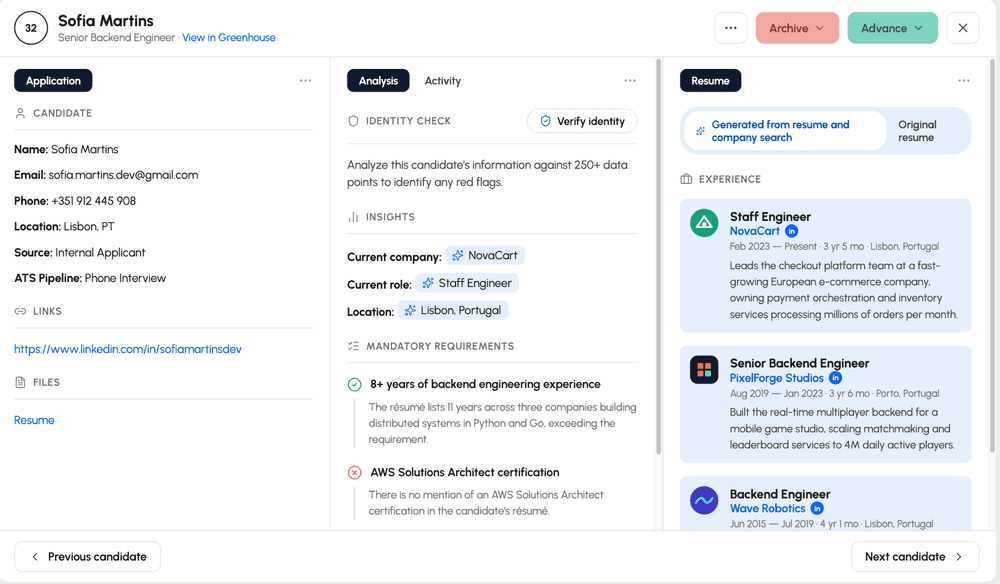The image size is (1000, 584).
Task: Click the Backend Engineer resume job title
Action: tap(780, 494)
